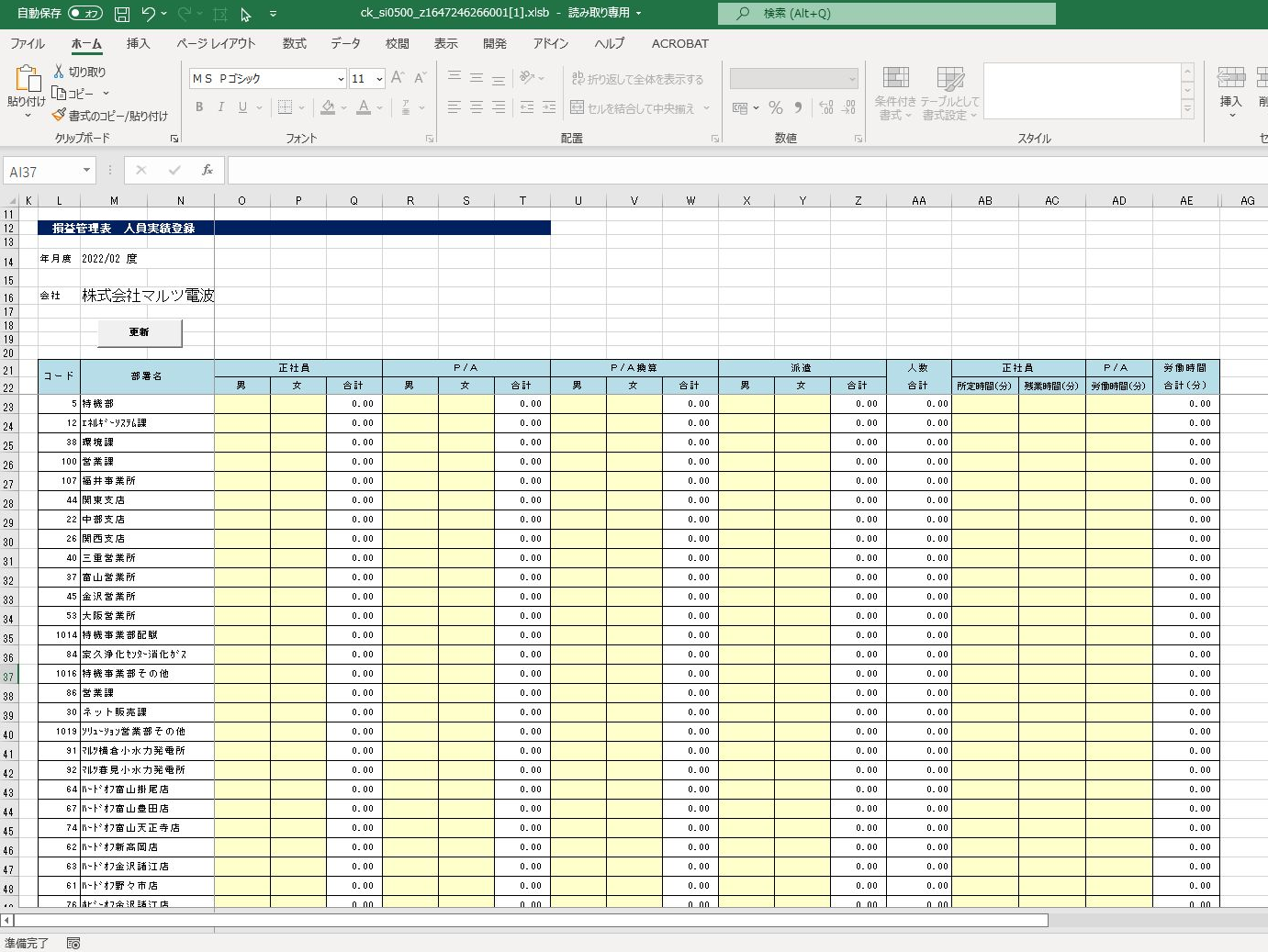Click the Increase Font Size icon
This screenshot has width=1268, height=952.
(398, 78)
